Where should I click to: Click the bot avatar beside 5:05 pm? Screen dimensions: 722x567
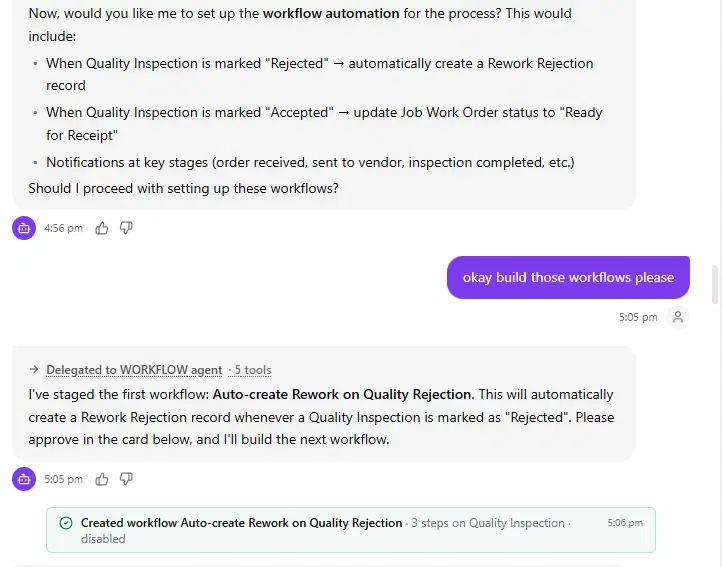tap(24, 479)
